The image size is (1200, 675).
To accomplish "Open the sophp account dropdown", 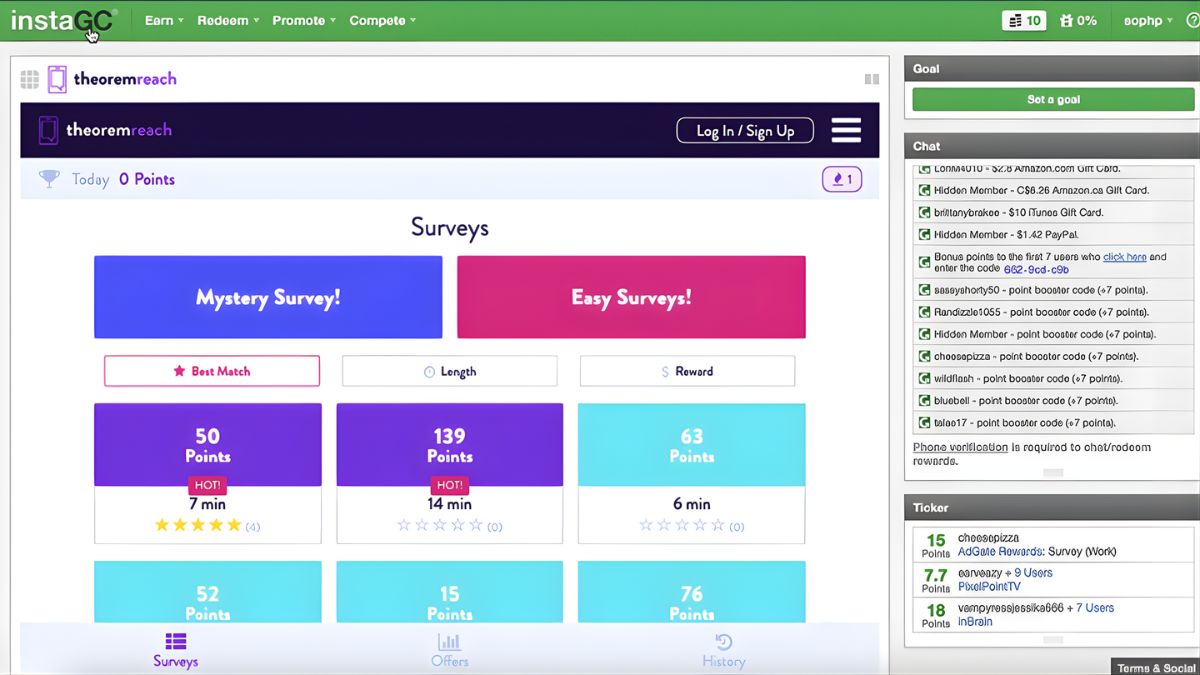I will pyautogui.click(x=1148, y=20).
